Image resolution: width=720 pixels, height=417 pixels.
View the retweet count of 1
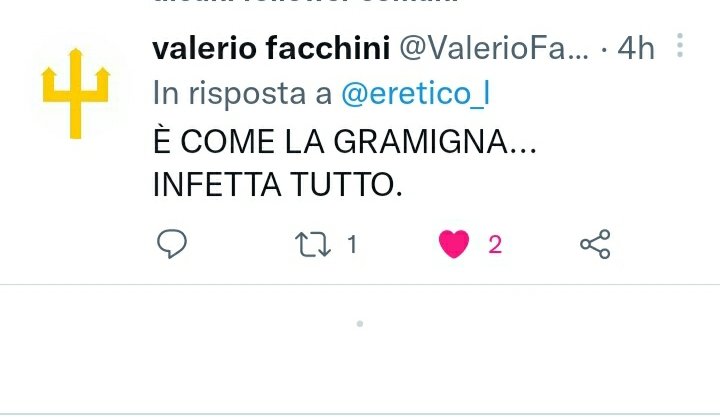[352, 244]
